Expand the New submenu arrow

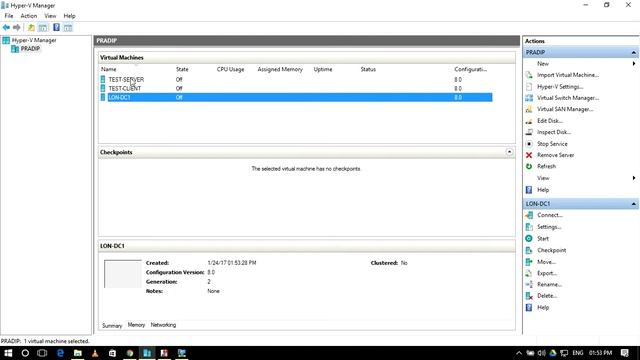click(x=634, y=64)
